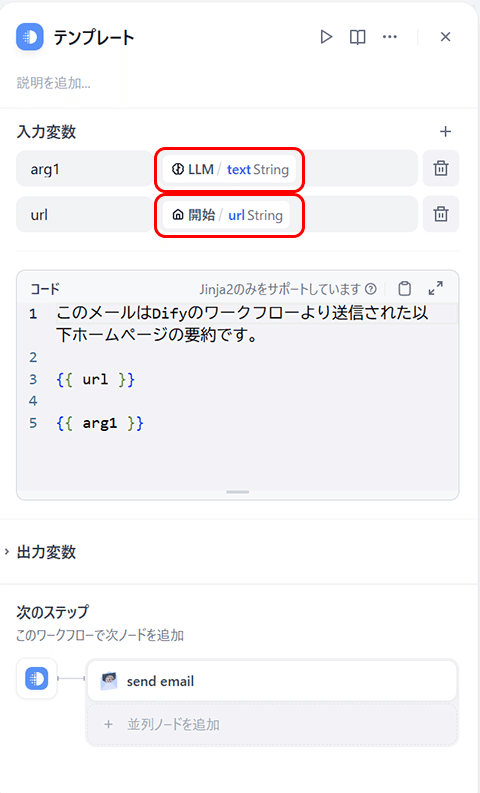Image resolution: width=480 pixels, height=793 pixels.
Task: Close the テンプレート panel
Action: click(445, 37)
